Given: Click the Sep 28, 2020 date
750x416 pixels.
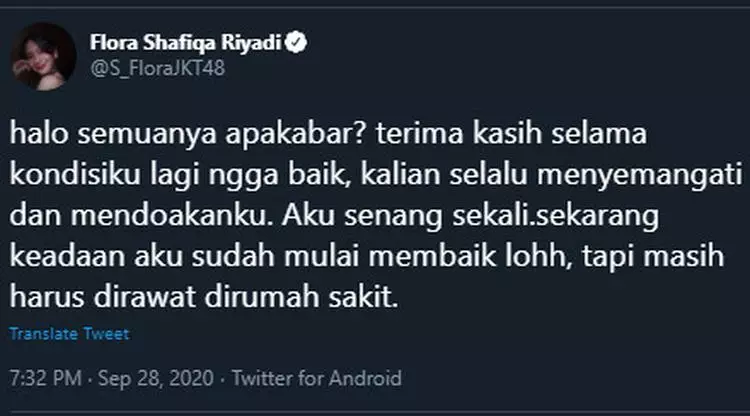Looking at the screenshot, I should pyautogui.click(x=155, y=378).
